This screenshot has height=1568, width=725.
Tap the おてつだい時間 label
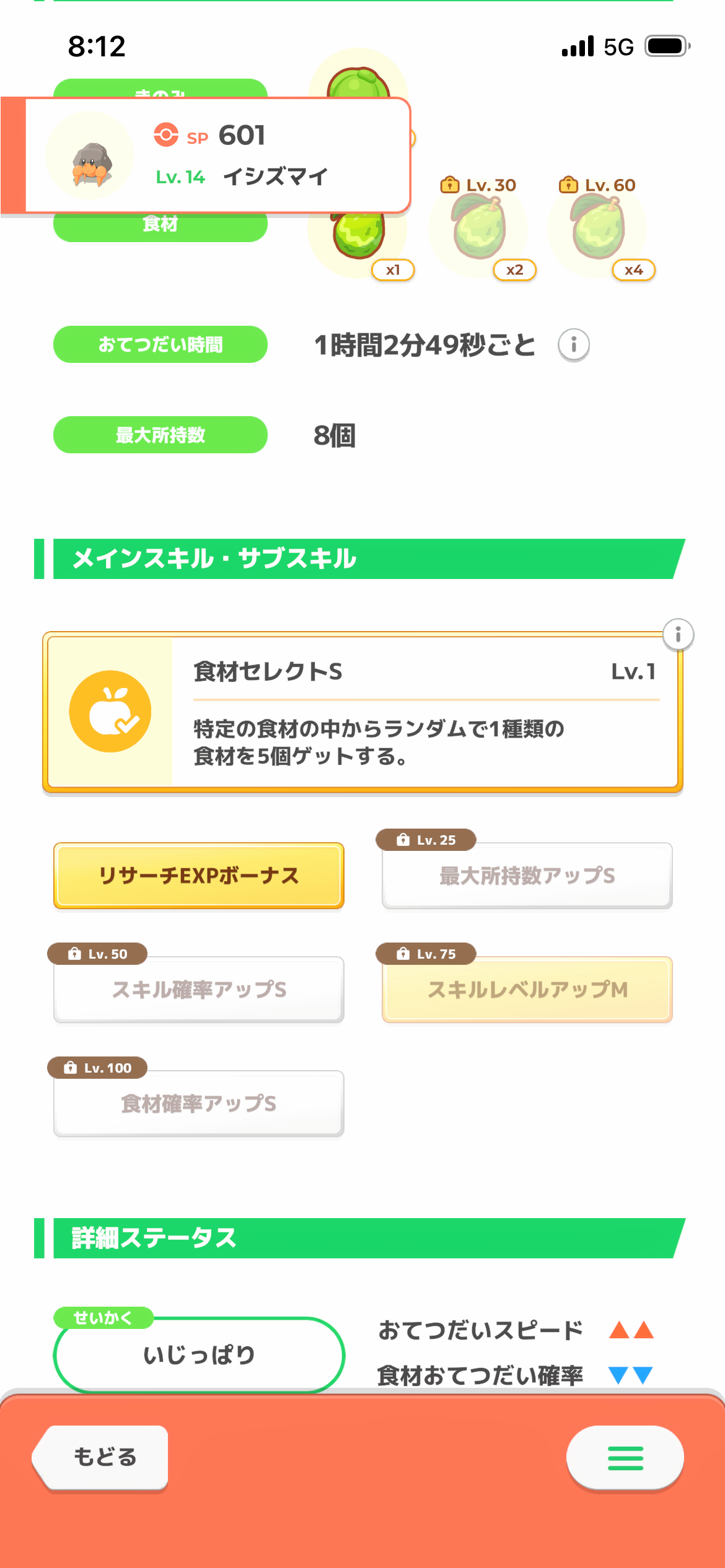(x=160, y=344)
